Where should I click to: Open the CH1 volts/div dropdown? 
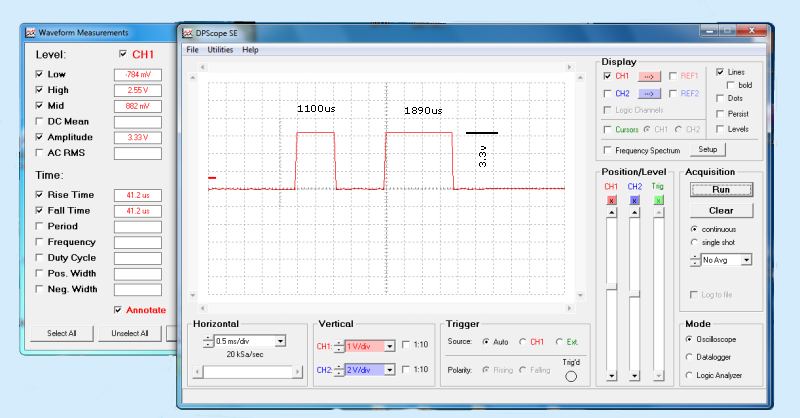[389, 346]
